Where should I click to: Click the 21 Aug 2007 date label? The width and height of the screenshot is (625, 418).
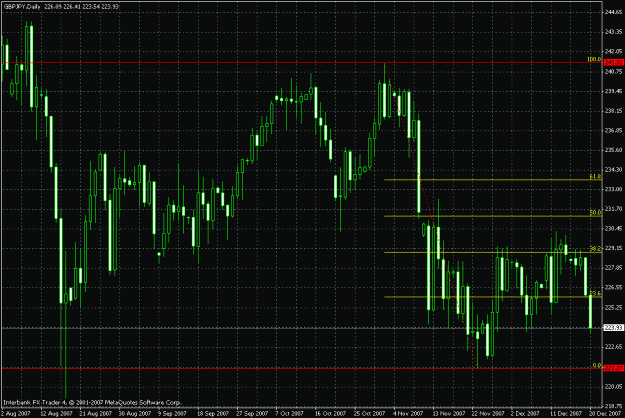coord(96,414)
